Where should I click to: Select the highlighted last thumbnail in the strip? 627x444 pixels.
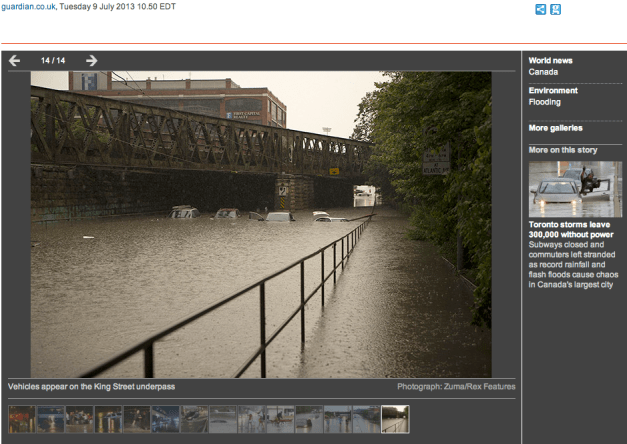tap(395, 419)
